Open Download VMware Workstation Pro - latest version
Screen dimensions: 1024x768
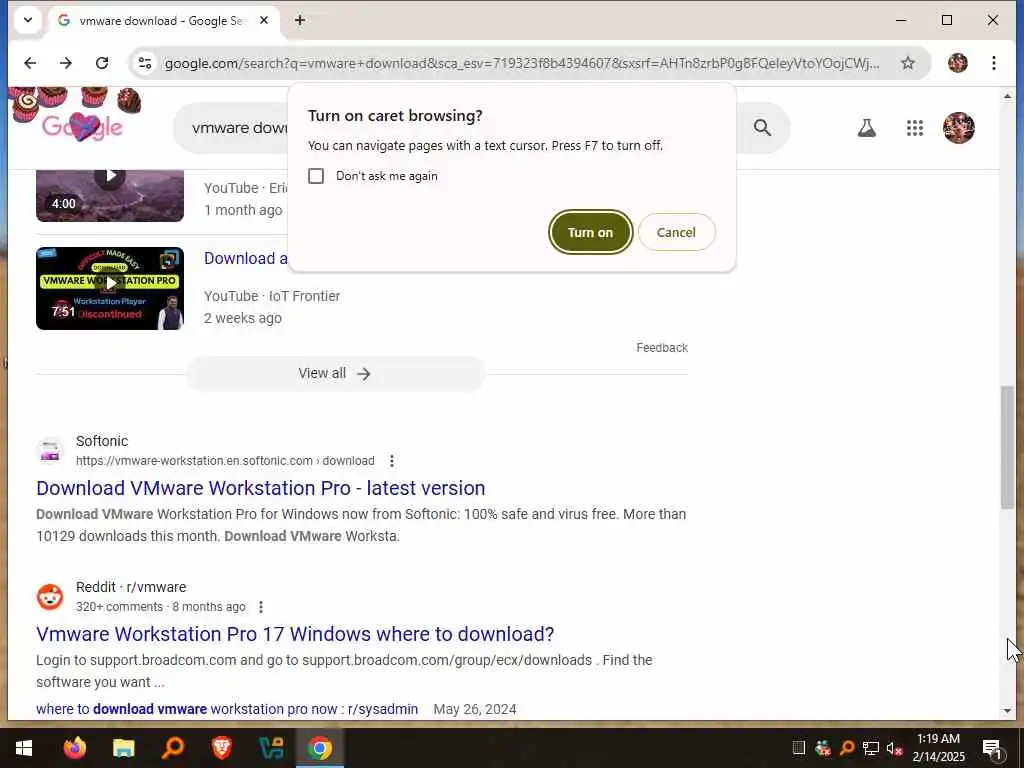(x=261, y=488)
